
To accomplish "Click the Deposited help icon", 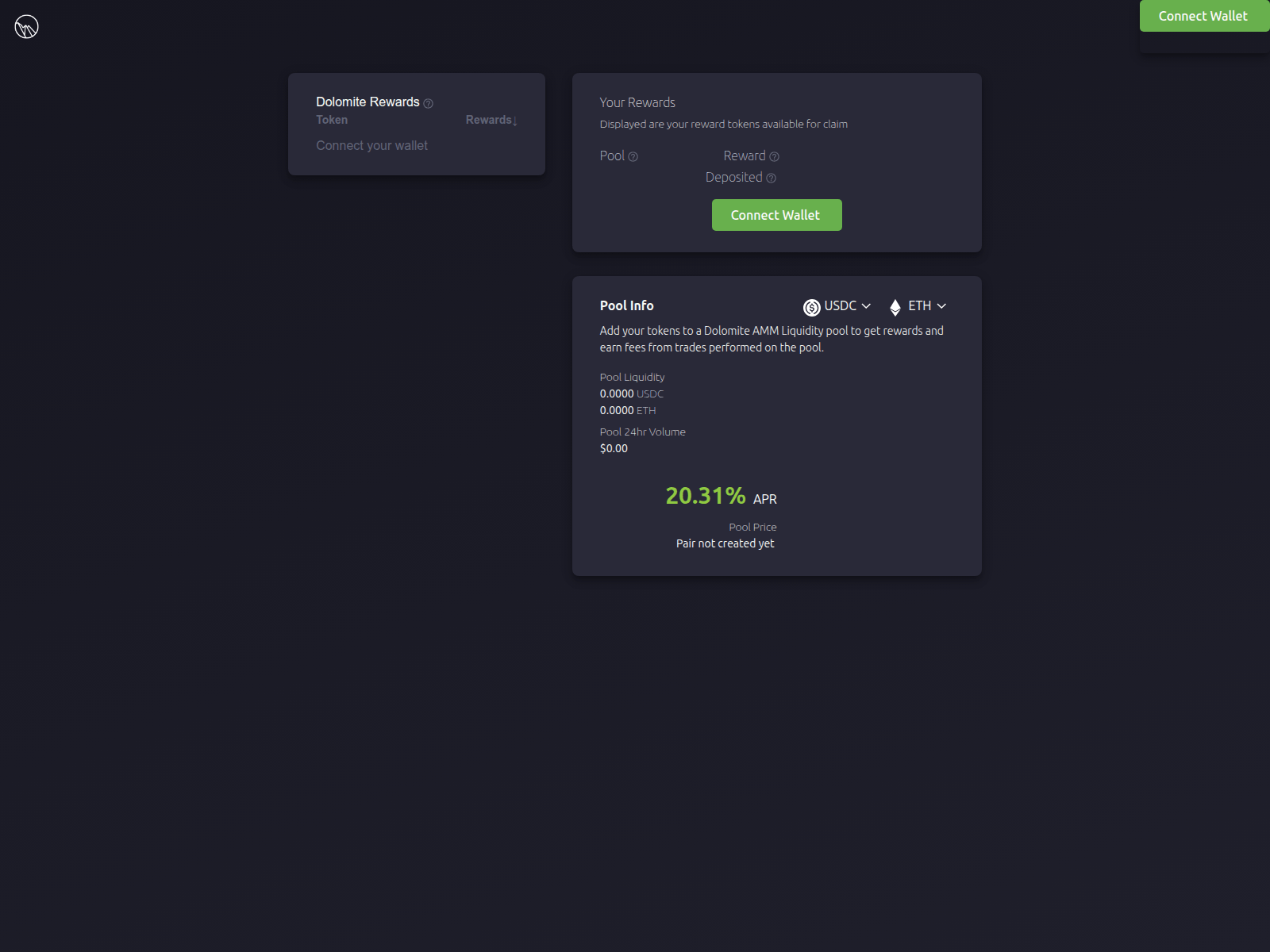I will coord(771,178).
